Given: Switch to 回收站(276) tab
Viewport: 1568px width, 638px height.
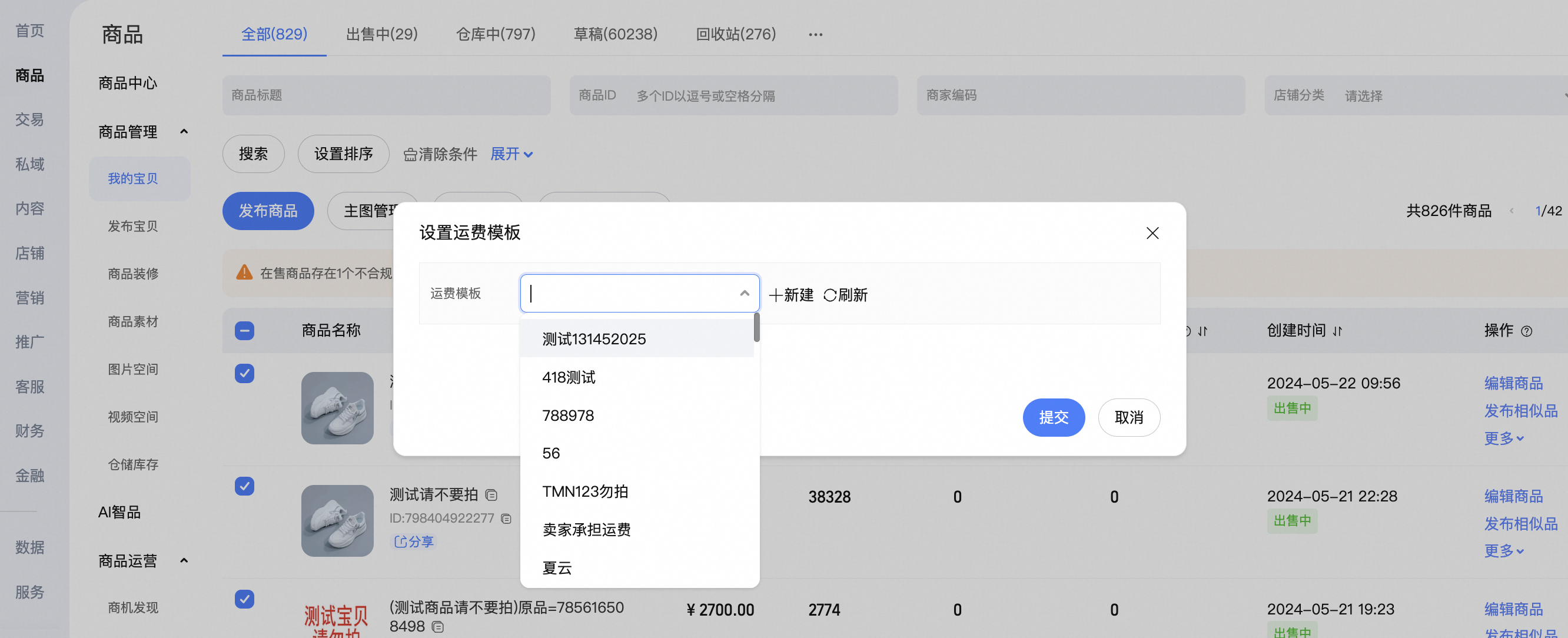Looking at the screenshot, I should tap(735, 34).
